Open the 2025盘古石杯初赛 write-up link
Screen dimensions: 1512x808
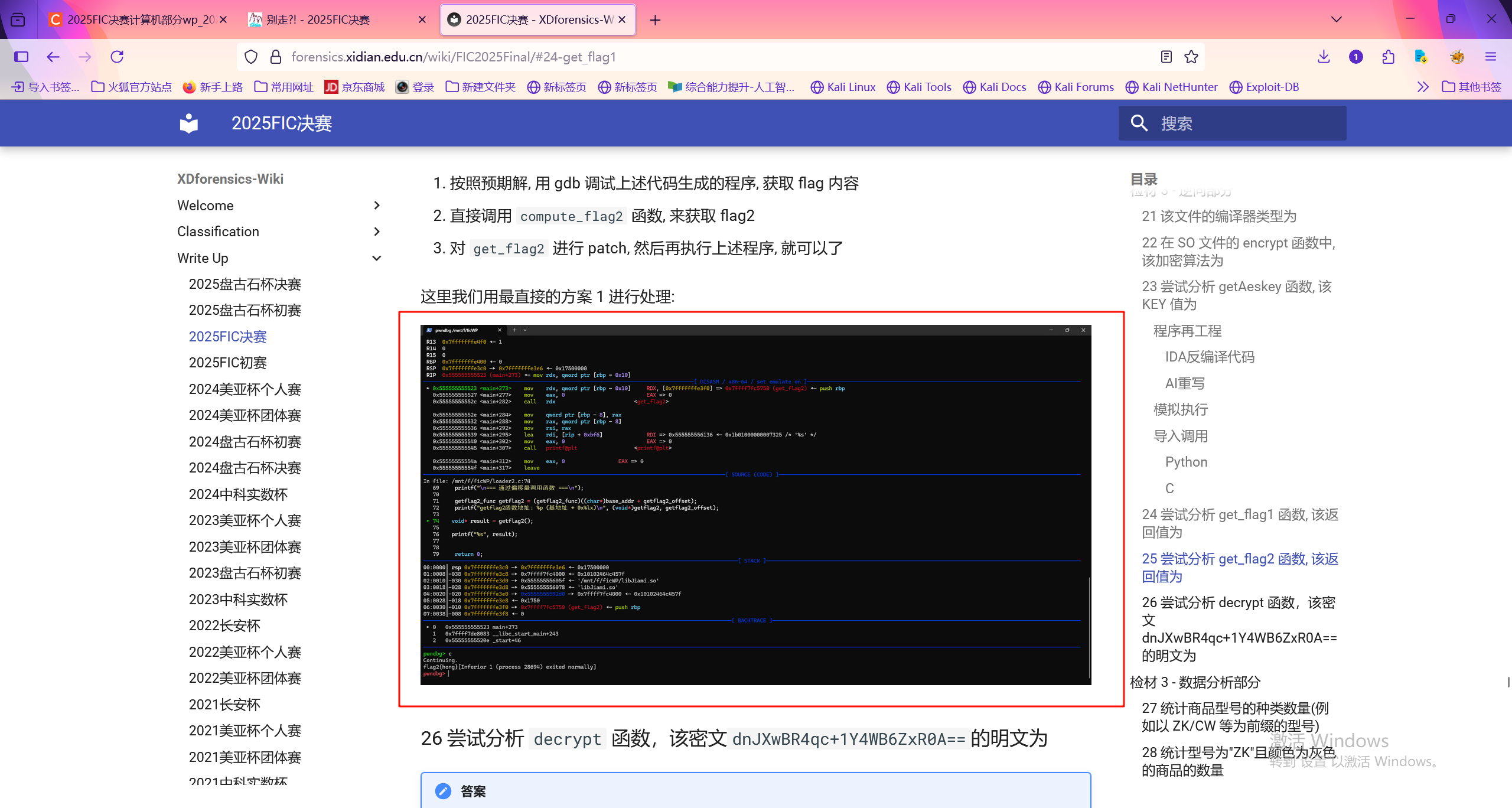(x=245, y=310)
